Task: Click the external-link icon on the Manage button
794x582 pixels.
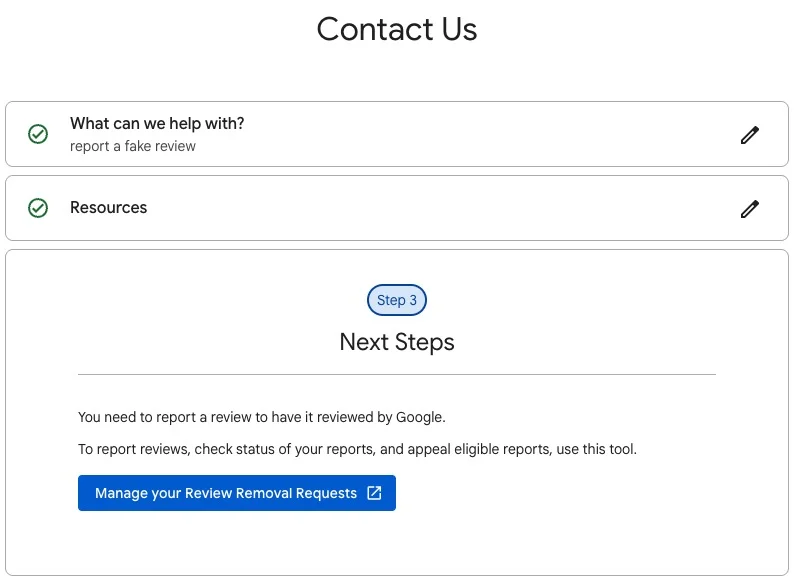Action: click(x=374, y=493)
